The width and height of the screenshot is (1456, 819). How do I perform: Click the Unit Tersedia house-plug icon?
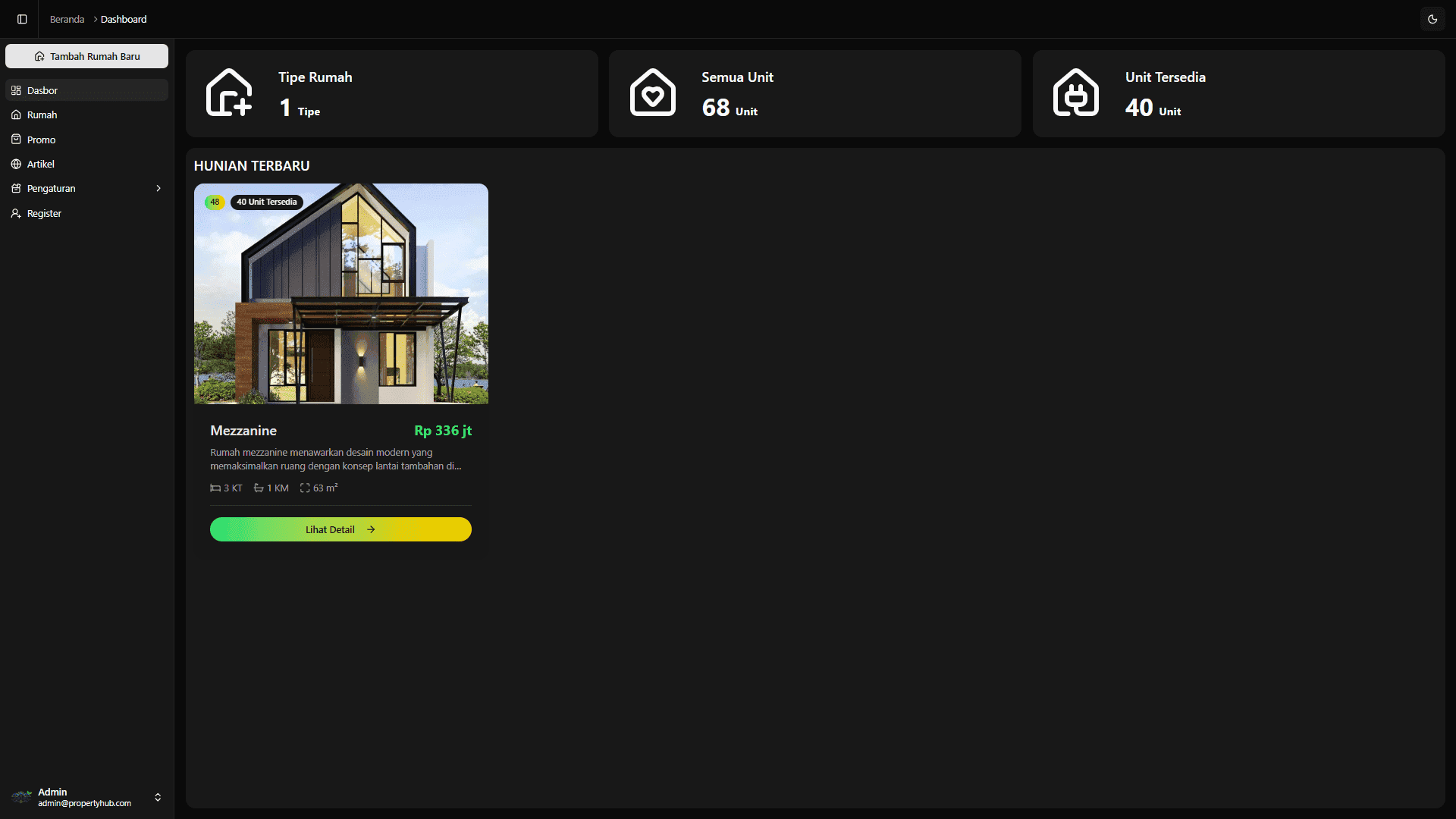point(1075,93)
